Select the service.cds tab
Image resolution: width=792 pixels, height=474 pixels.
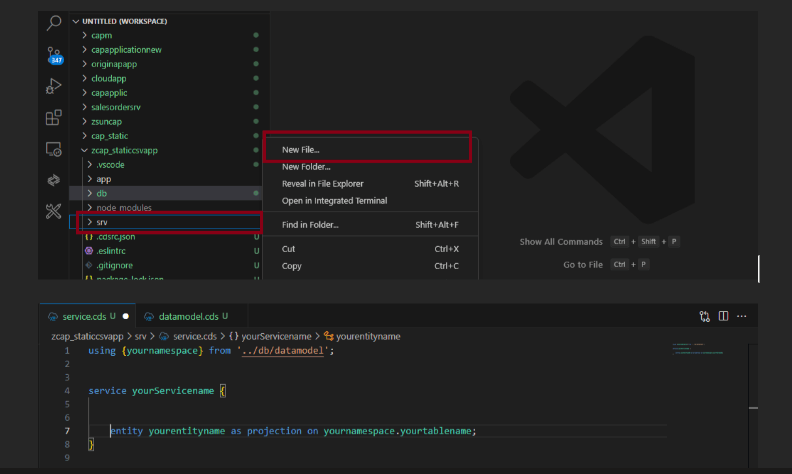pyautogui.click(x=84, y=316)
